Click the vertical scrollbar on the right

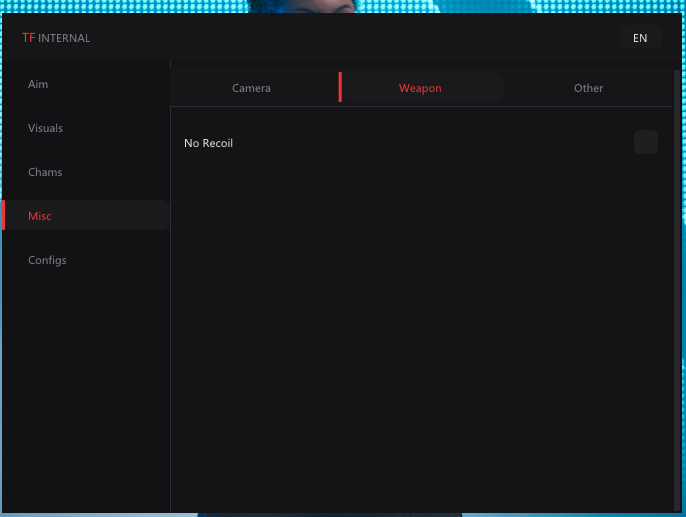coord(677,290)
